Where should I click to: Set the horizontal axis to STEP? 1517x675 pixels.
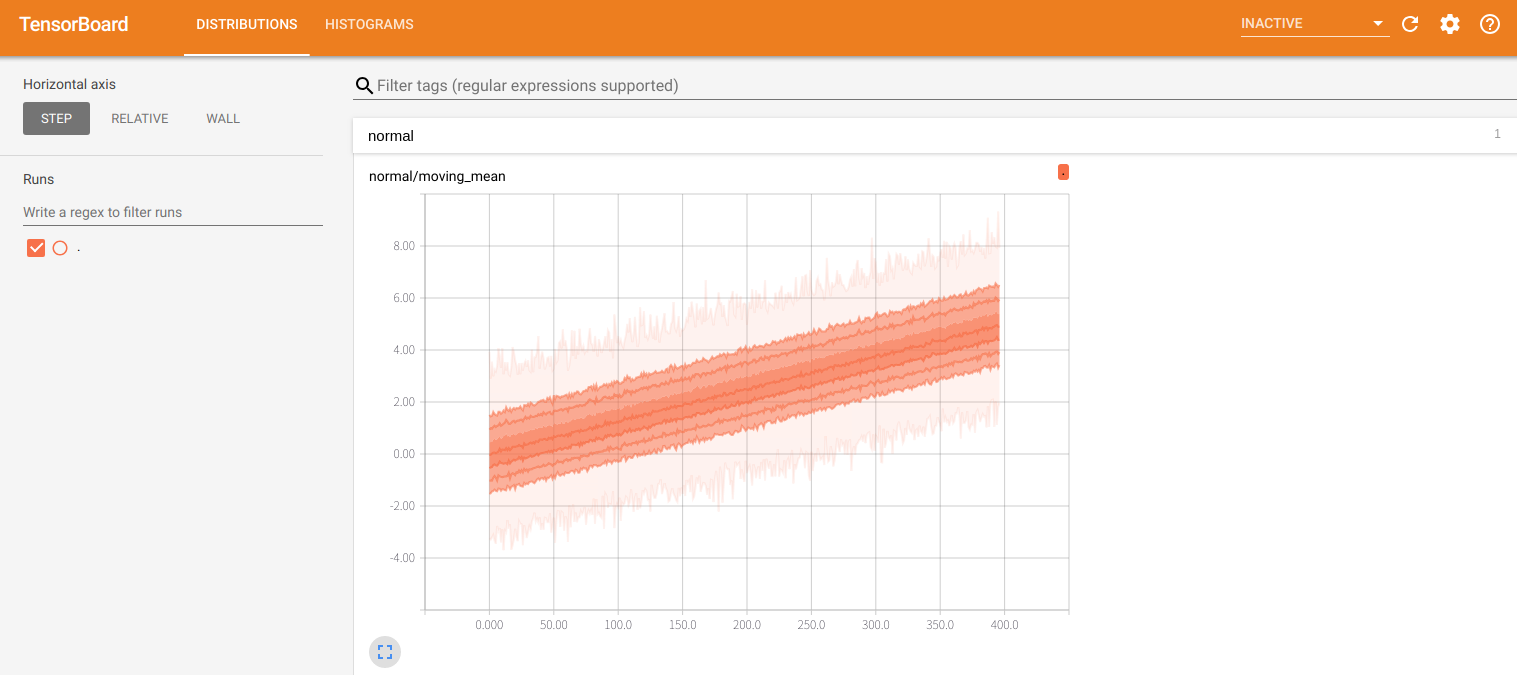56,118
